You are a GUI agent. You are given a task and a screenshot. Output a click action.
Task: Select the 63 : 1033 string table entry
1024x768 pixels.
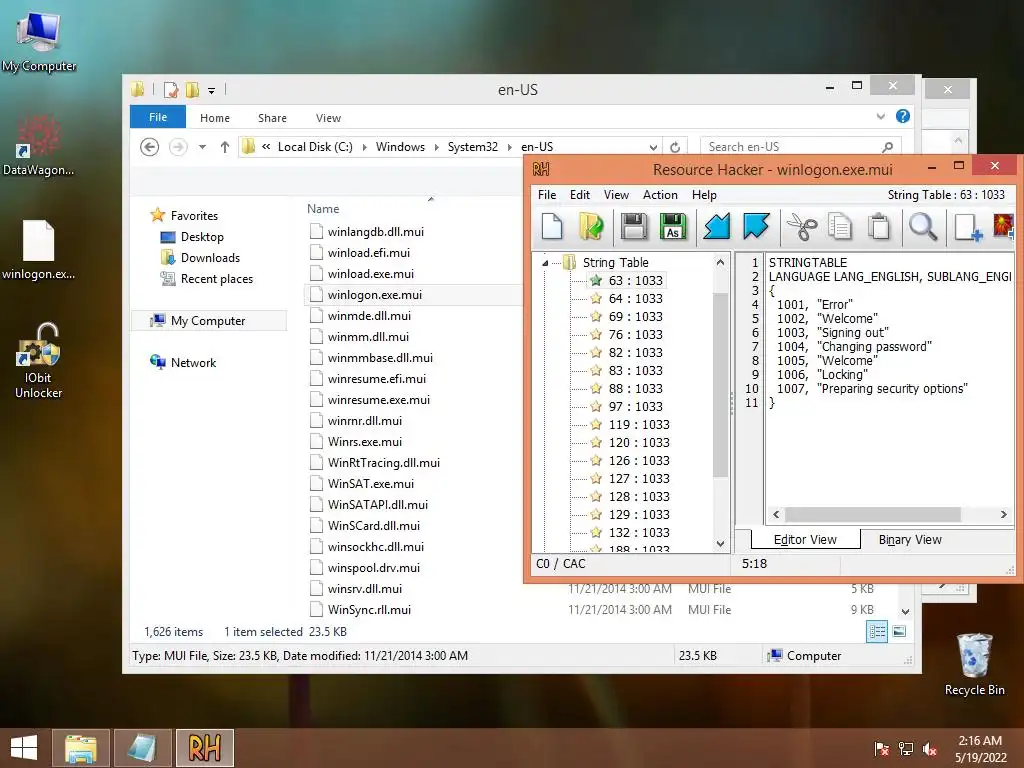[635, 280]
